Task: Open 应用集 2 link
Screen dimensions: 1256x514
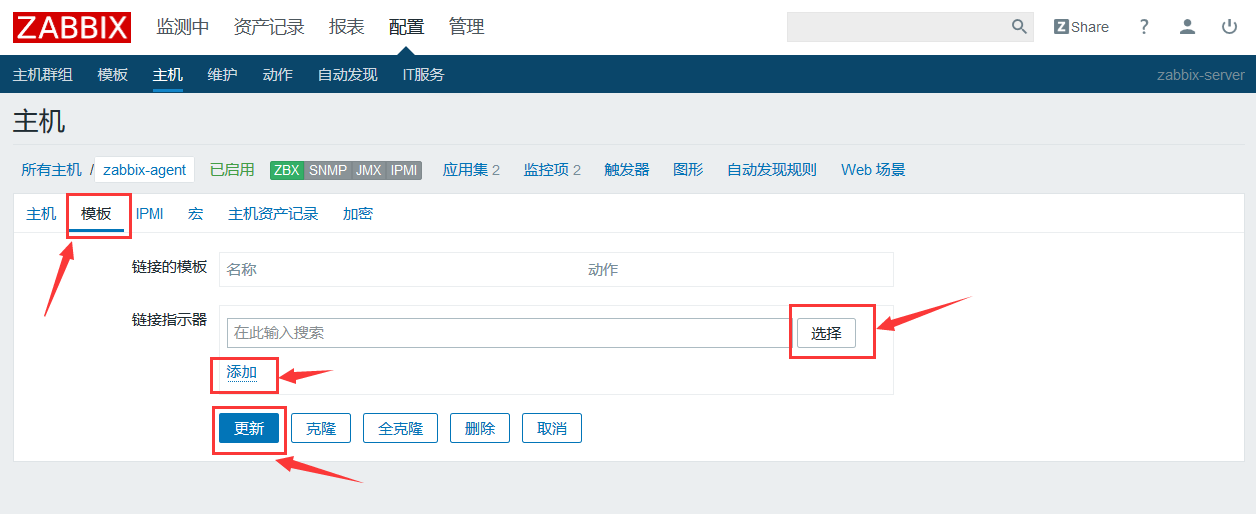Action: [x=471, y=170]
